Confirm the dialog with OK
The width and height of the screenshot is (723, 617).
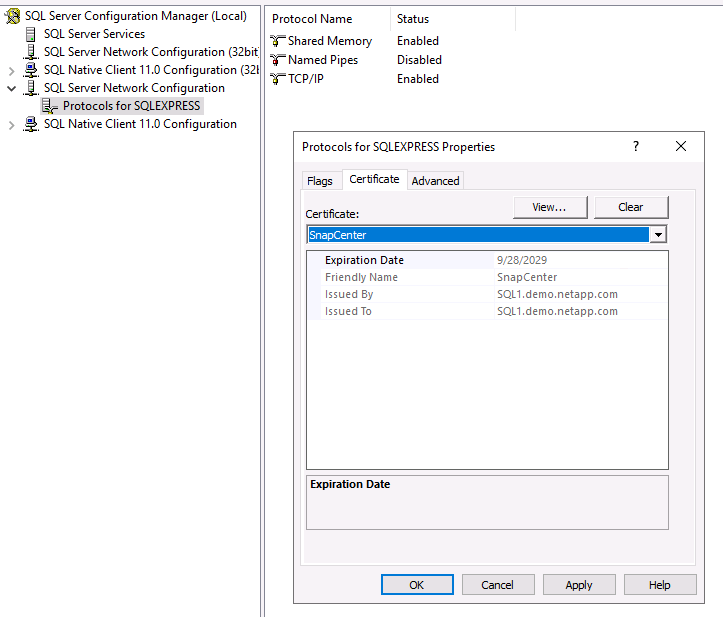coord(417,585)
